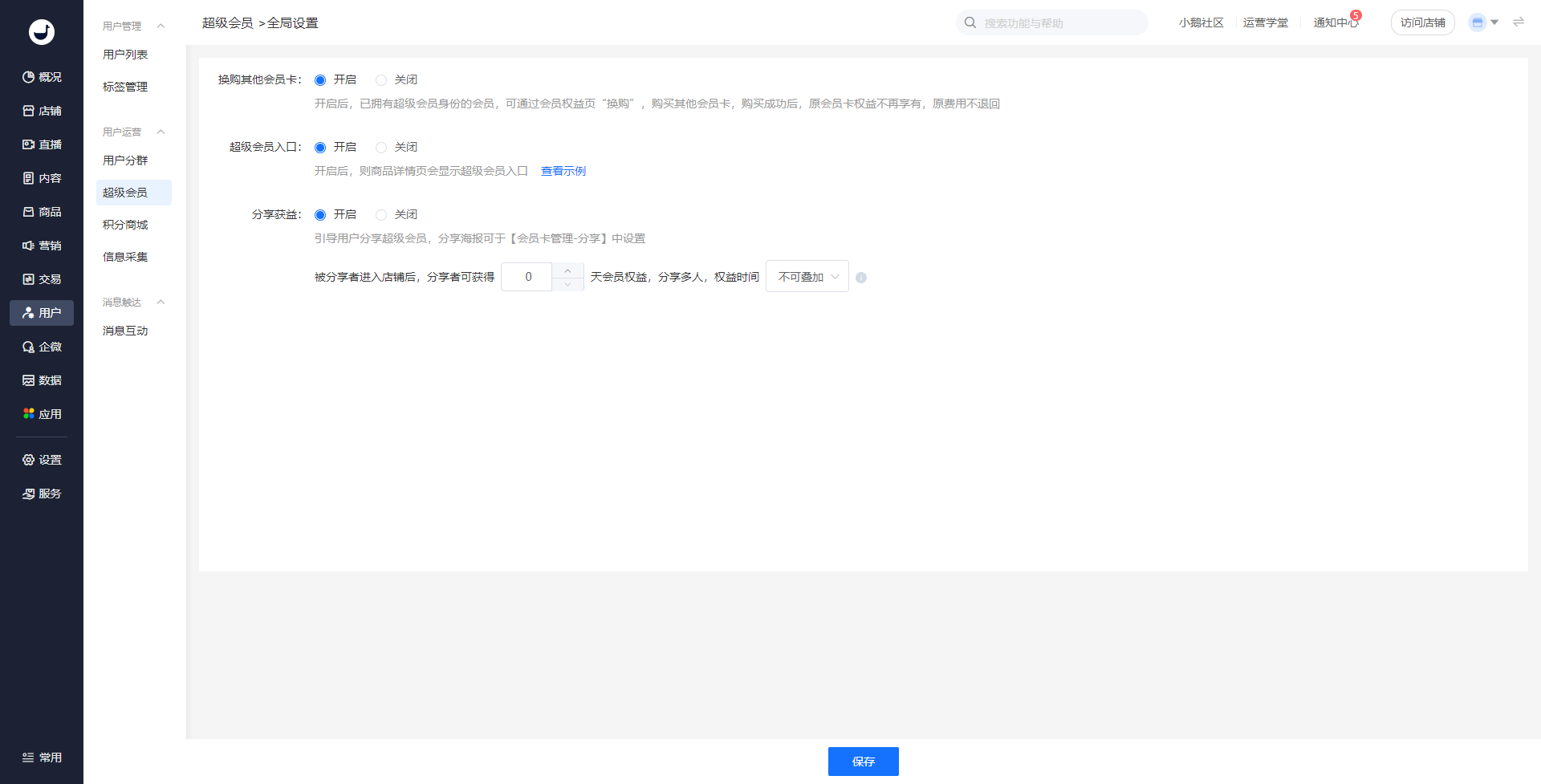The image size is (1541, 784).
Task: Open the 不可叠加 dropdown
Action: pyautogui.click(x=807, y=277)
